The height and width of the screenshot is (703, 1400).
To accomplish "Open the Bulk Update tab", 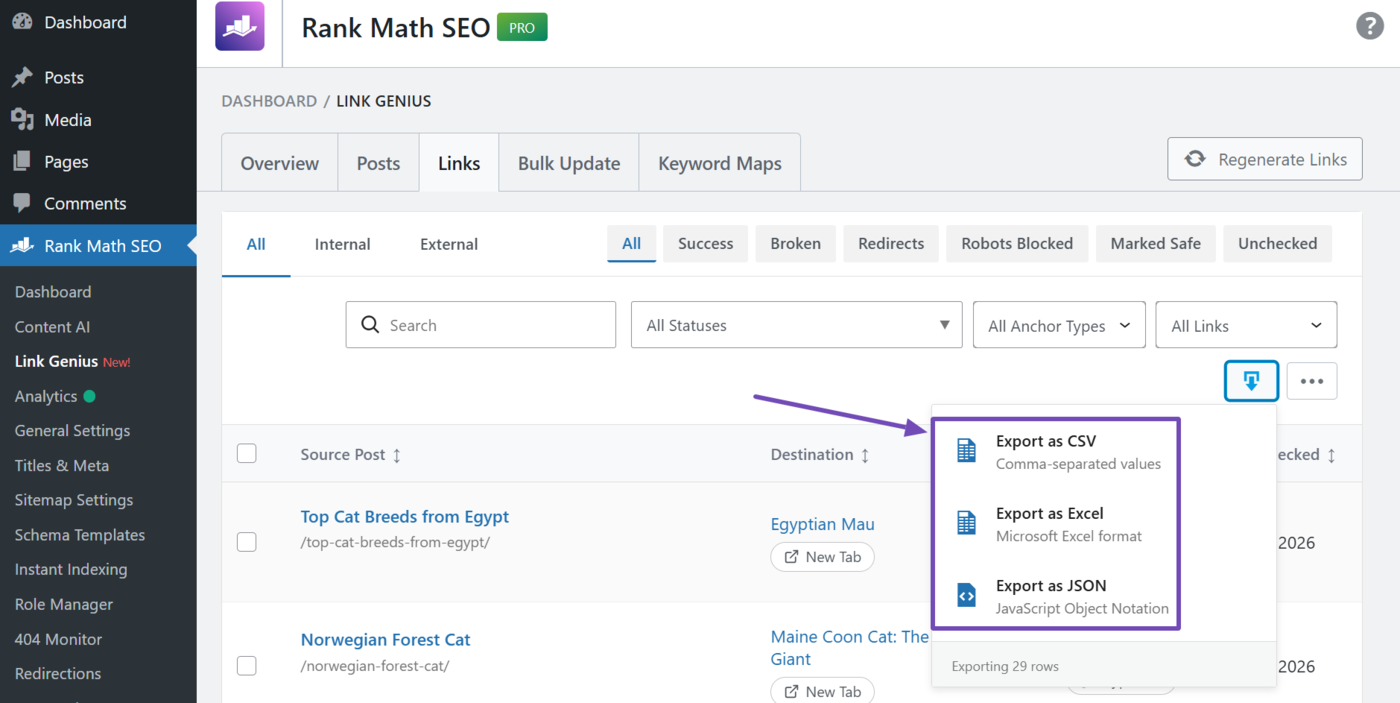I will point(569,163).
